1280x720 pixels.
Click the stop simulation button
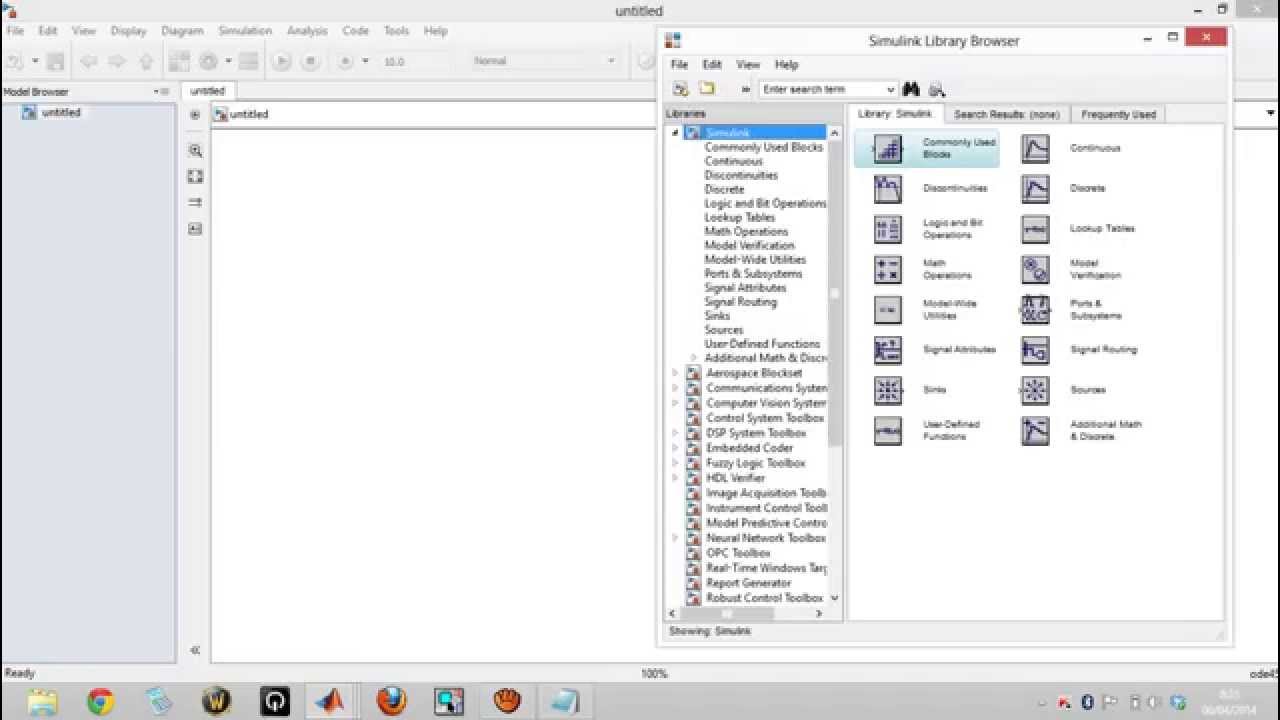(x=311, y=61)
